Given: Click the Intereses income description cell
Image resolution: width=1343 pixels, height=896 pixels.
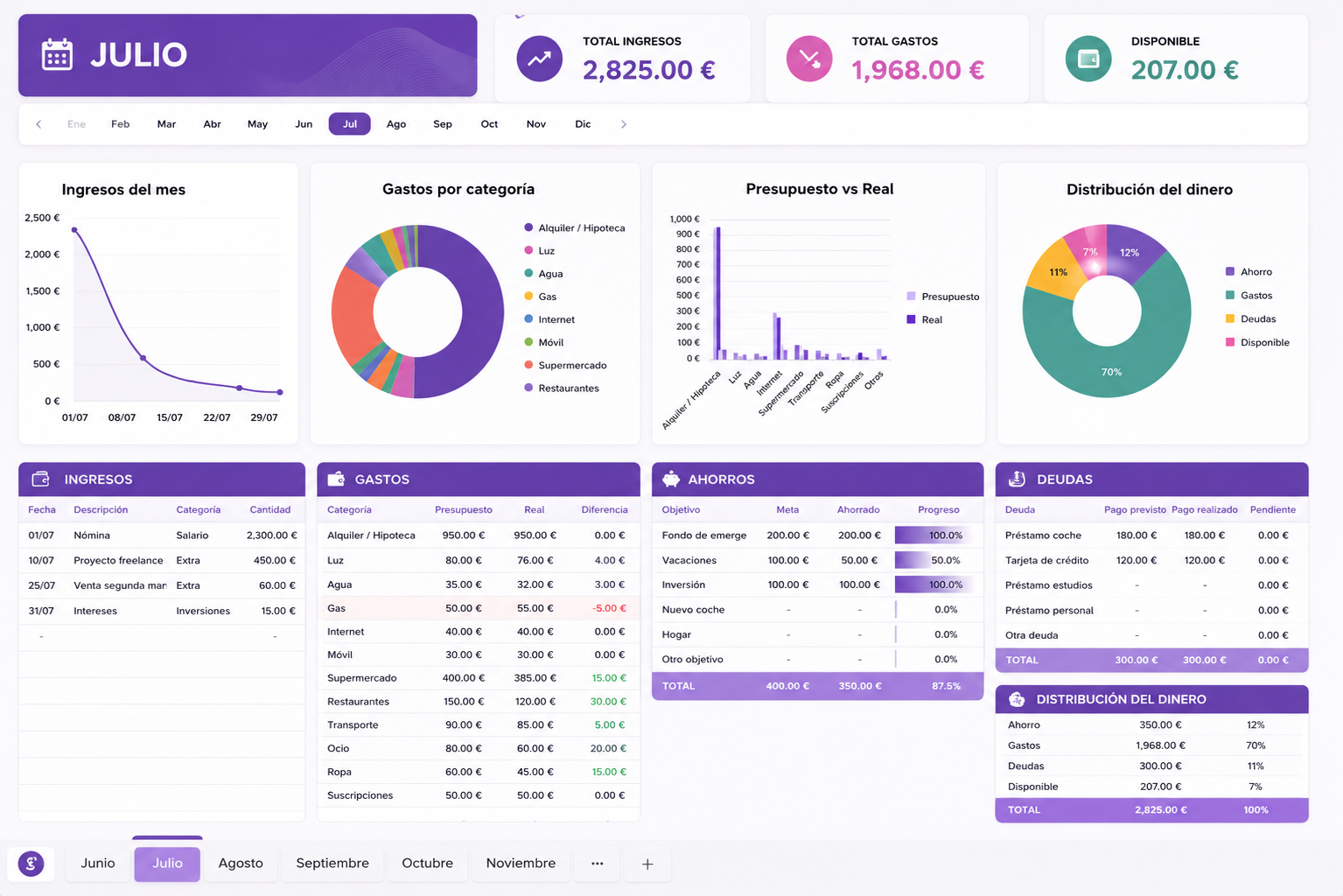Looking at the screenshot, I should 95,611.
